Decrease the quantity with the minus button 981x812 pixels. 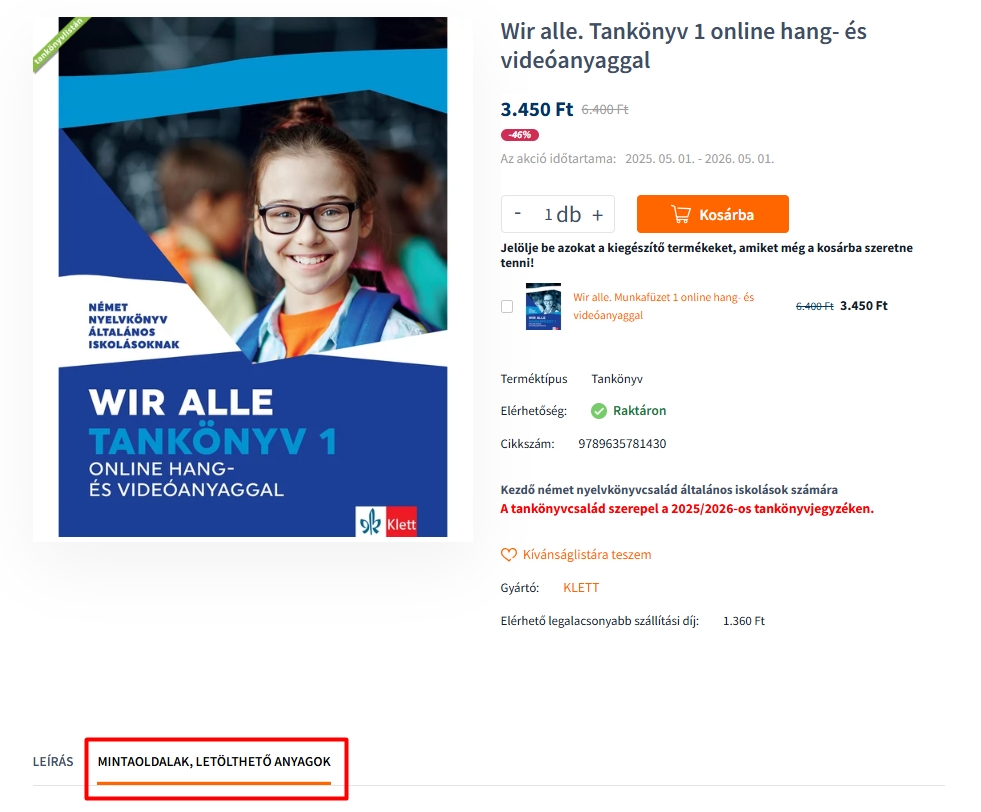(518, 213)
